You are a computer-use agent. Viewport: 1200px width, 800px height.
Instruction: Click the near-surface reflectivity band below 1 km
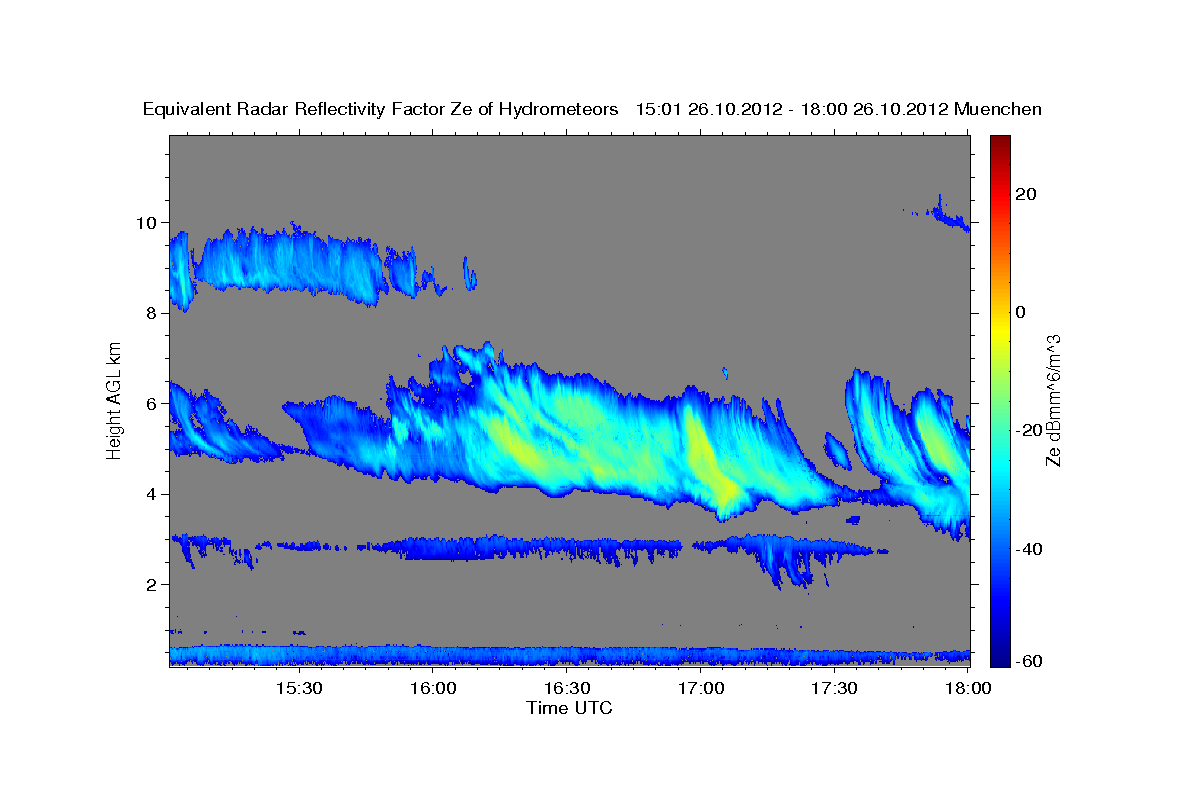(570, 655)
